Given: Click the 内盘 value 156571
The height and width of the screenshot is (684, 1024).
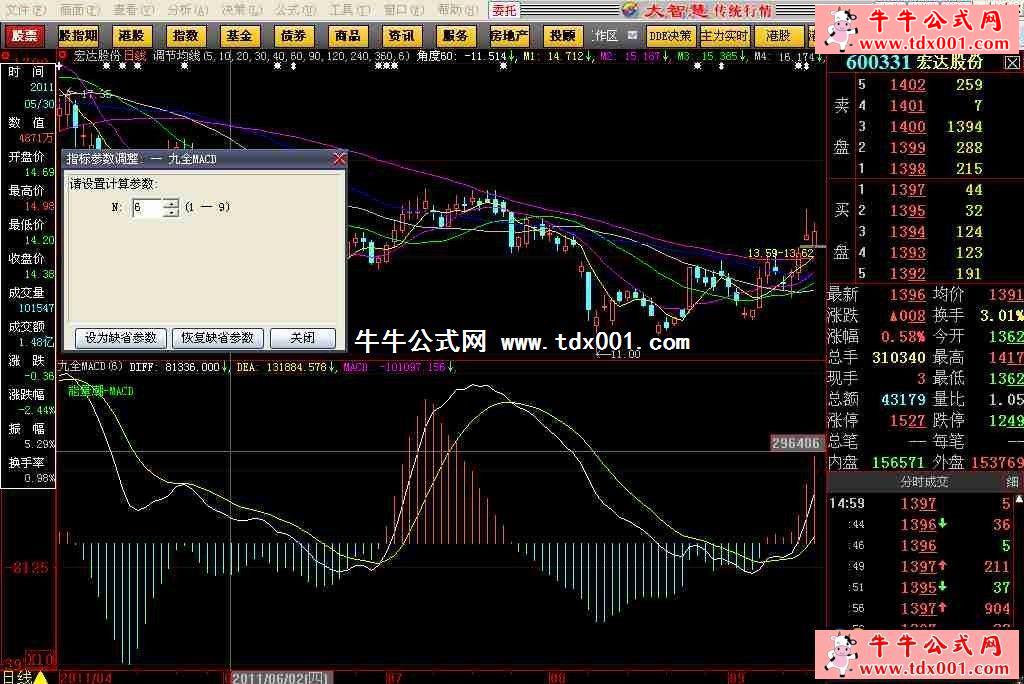Looking at the screenshot, I should pyautogui.click(x=899, y=463).
